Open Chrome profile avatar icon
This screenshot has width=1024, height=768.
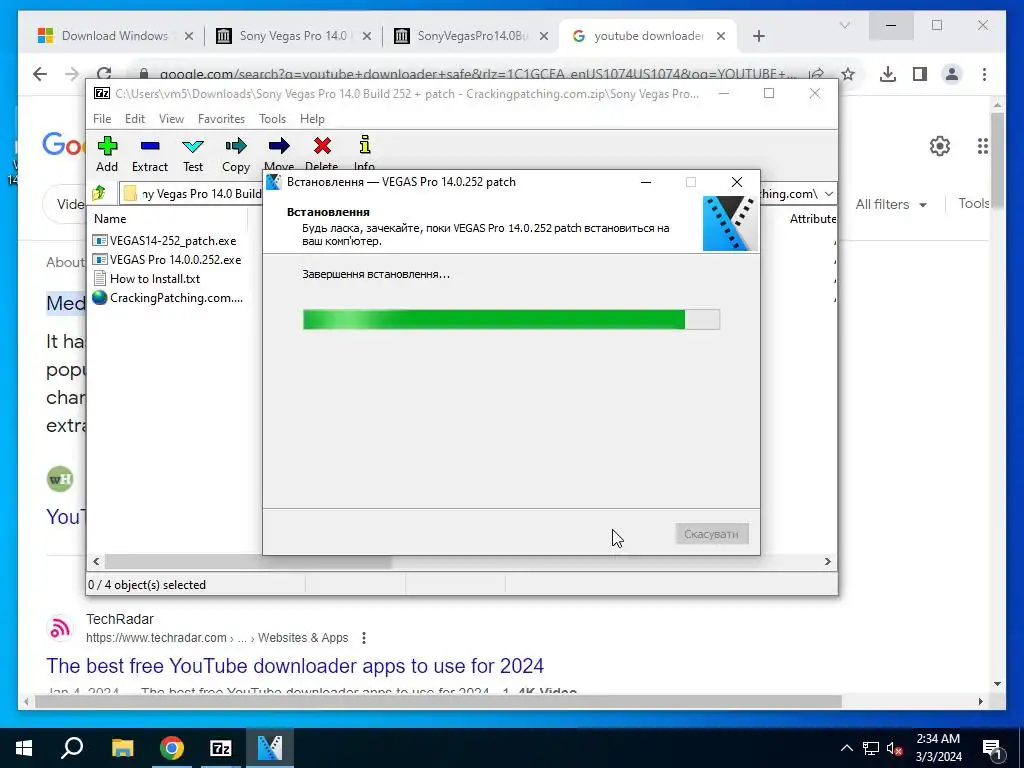pos(952,74)
